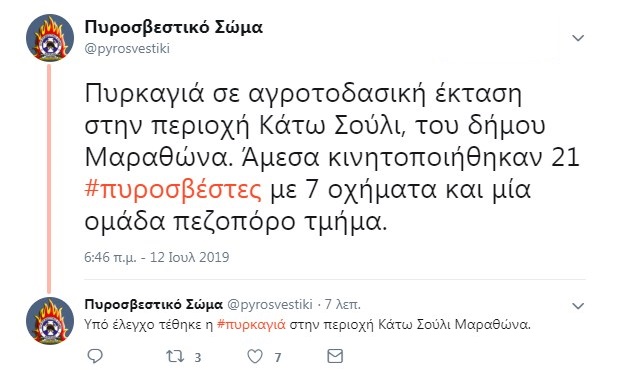621x370 pixels.
Task: Click the reply speech bubble icon
Action: coord(95,356)
